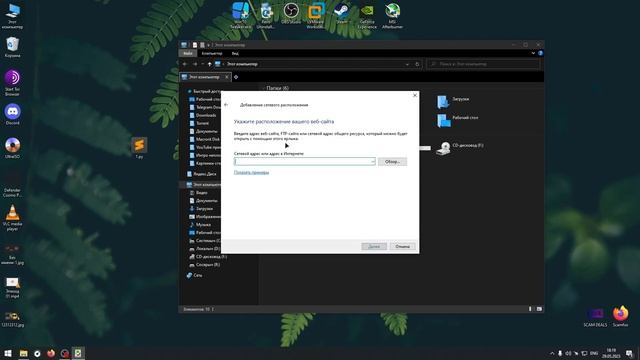Click the 'Отмена' button in the wizard
Image resolution: width=640 pixels, height=360 pixels.
(x=402, y=246)
